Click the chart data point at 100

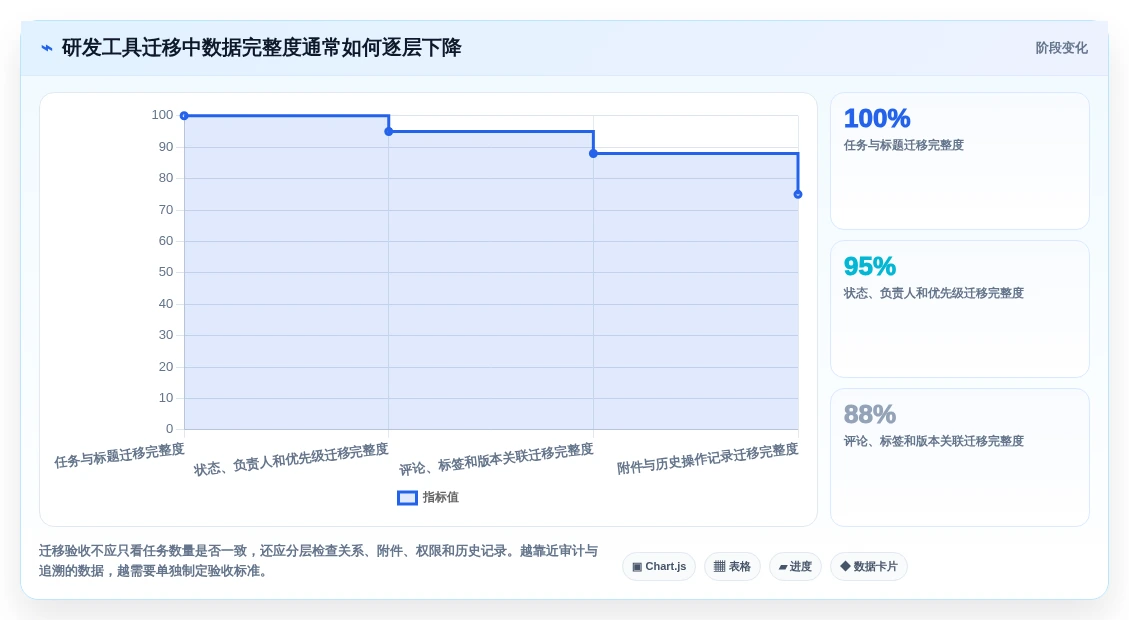point(184,116)
